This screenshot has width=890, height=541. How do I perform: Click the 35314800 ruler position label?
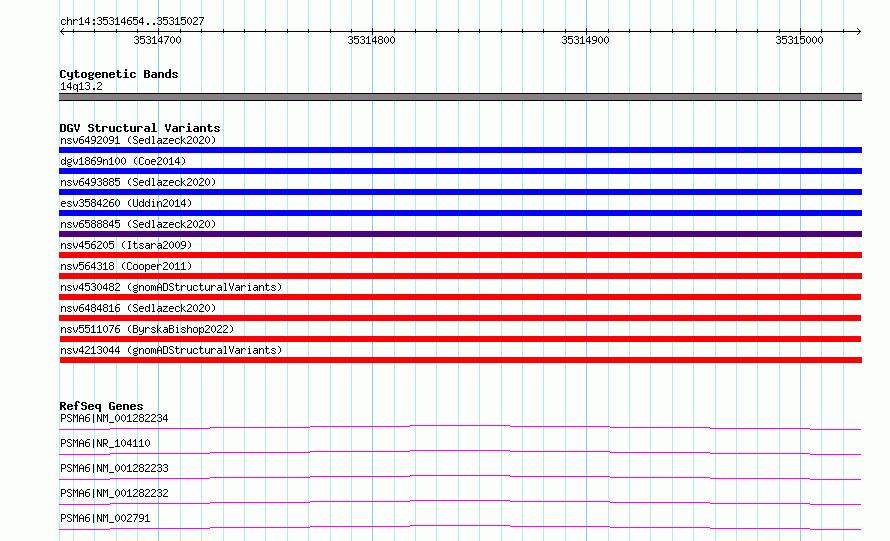click(371, 40)
